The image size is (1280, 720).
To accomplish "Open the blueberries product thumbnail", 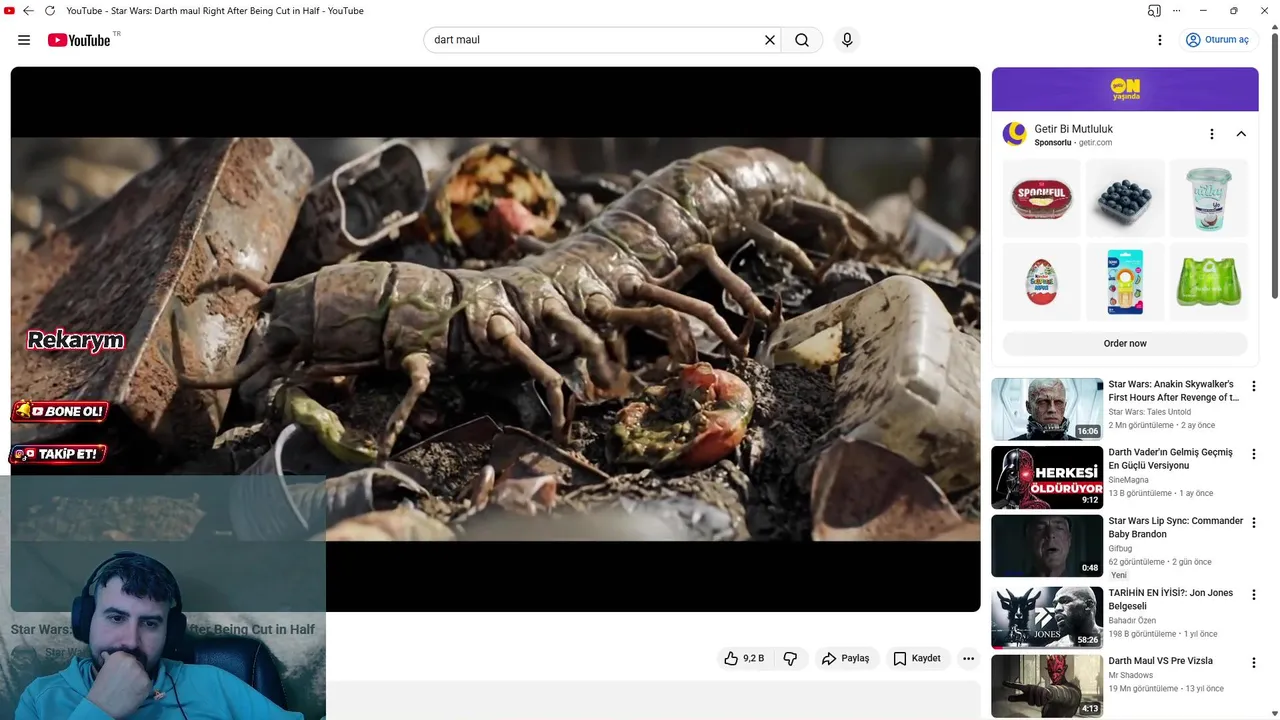I will click(x=1125, y=198).
